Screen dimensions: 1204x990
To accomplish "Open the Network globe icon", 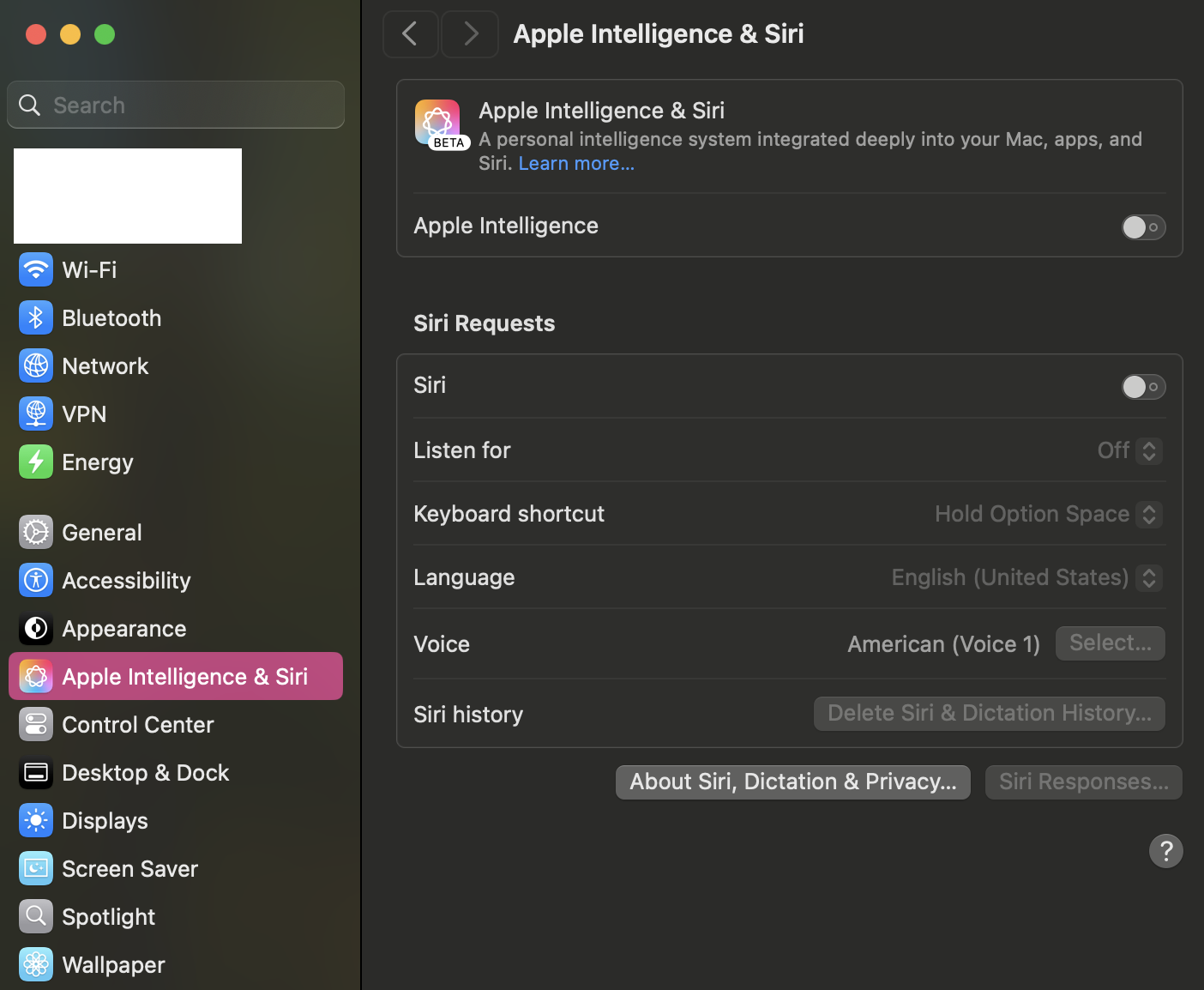I will pyautogui.click(x=36, y=366).
